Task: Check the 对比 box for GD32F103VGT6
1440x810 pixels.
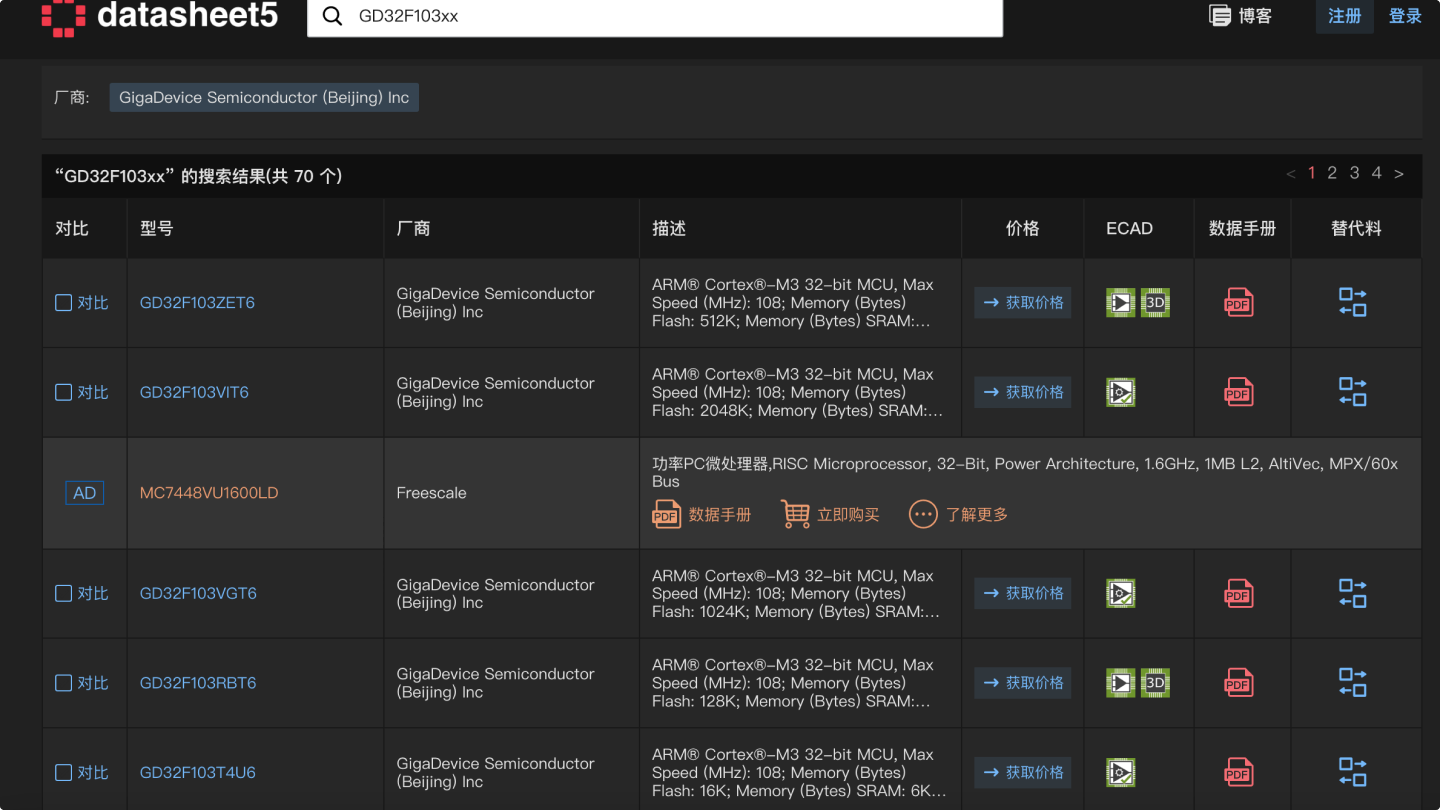Action: click(x=63, y=593)
